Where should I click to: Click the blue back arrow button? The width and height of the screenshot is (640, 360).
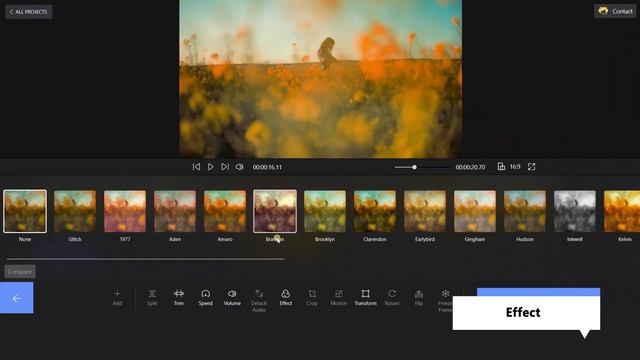17,298
